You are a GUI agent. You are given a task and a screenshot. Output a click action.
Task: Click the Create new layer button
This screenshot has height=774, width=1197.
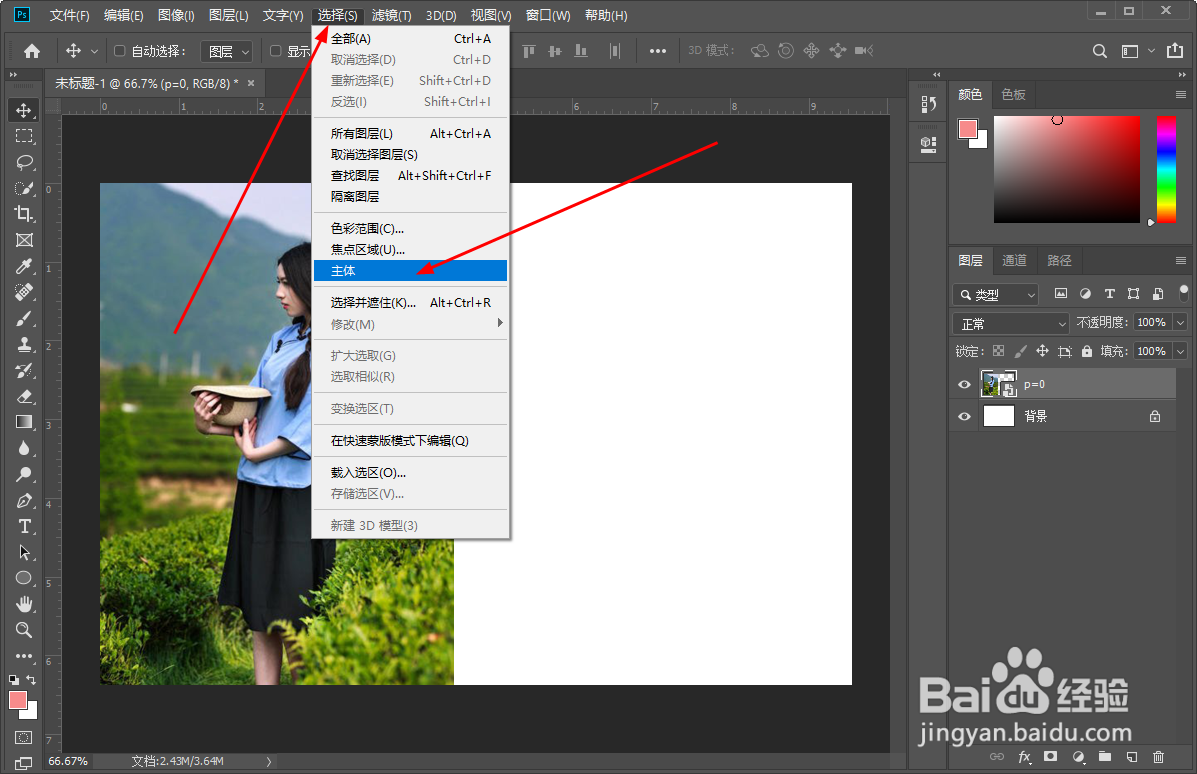tap(1130, 757)
